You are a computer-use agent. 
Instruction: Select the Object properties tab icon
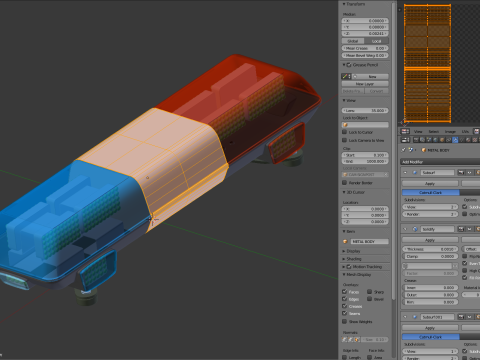442,140
